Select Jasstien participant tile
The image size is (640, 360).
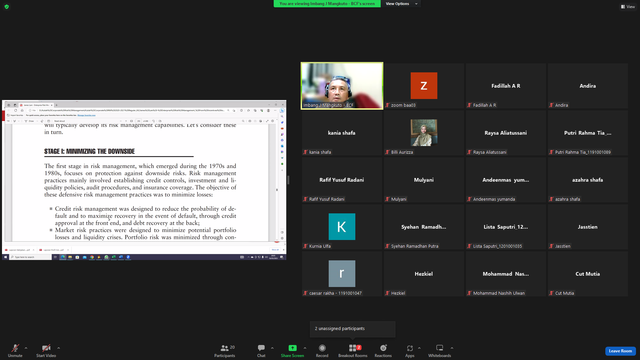click(x=588, y=227)
